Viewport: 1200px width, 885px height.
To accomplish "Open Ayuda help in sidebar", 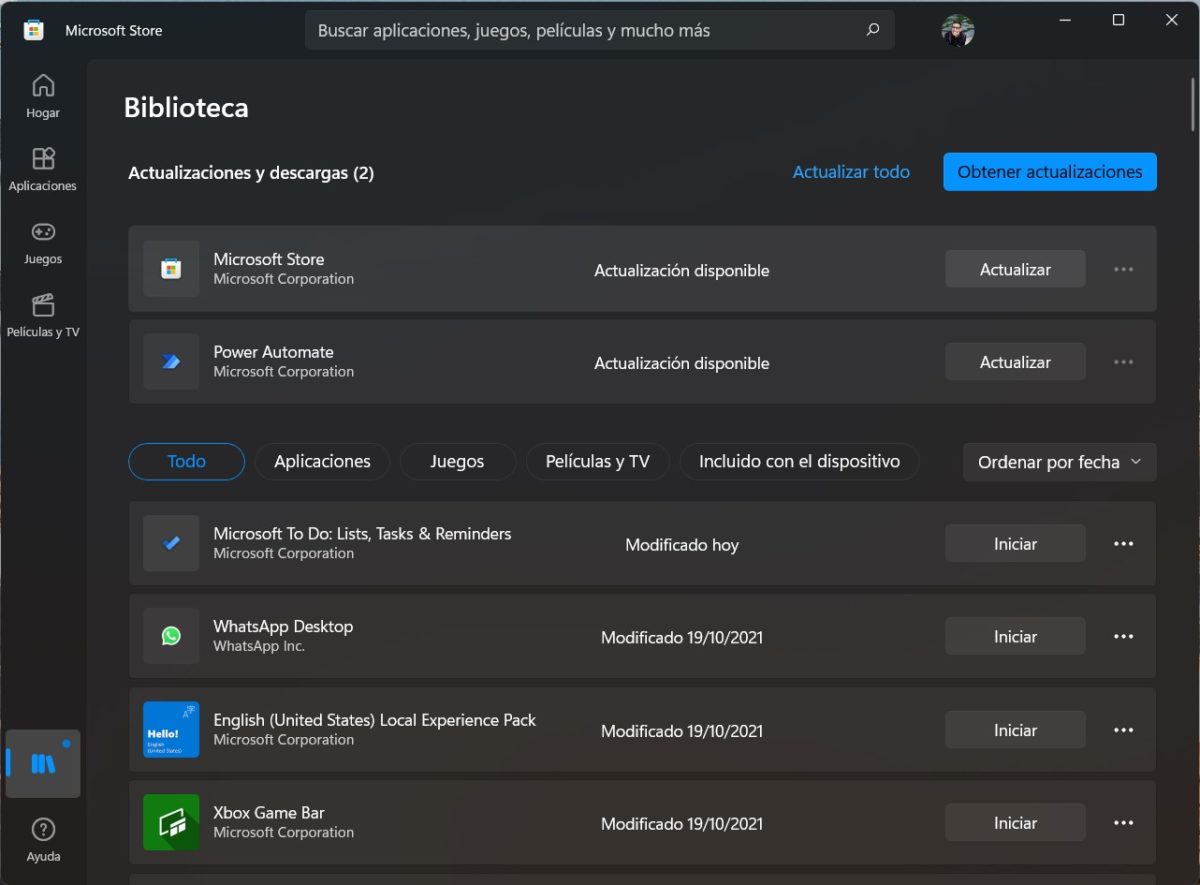I will [x=43, y=839].
